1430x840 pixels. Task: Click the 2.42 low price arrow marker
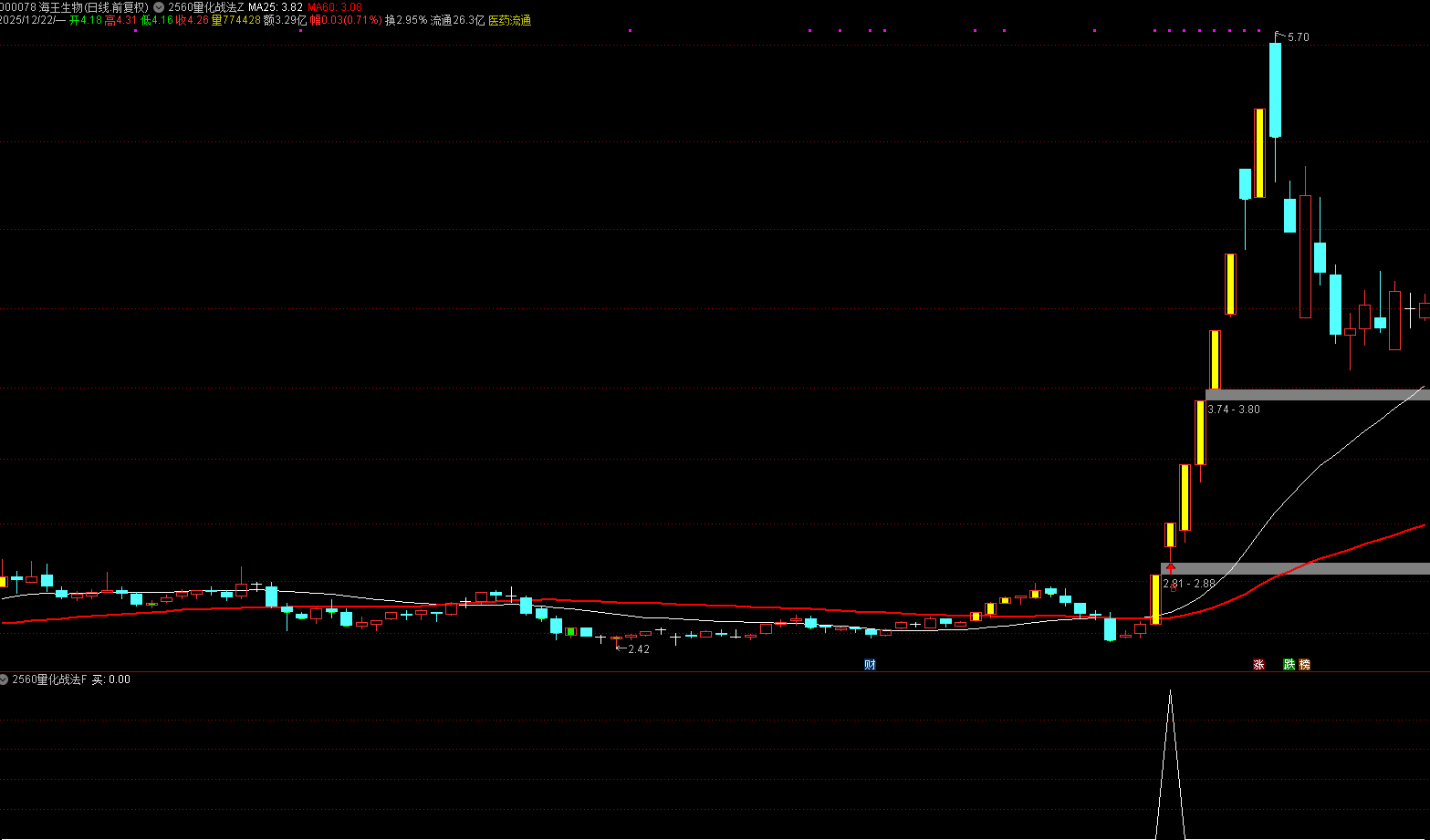coord(632,649)
